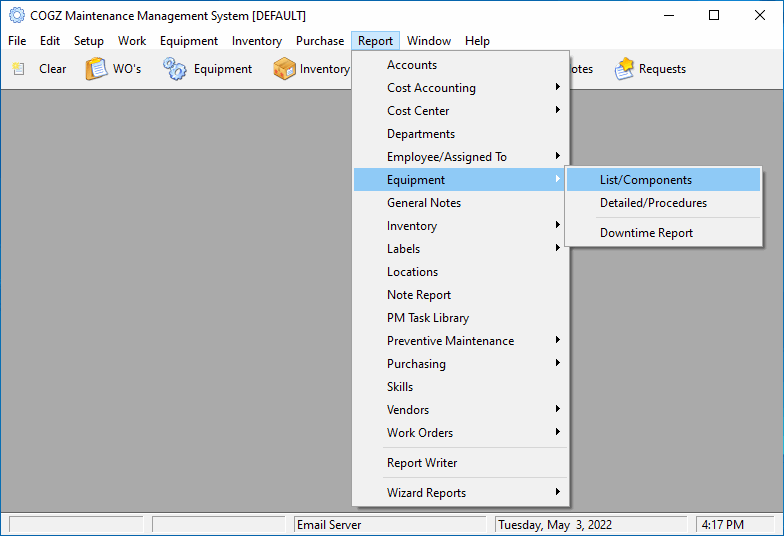Select PM Task Library report

click(460, 318)
